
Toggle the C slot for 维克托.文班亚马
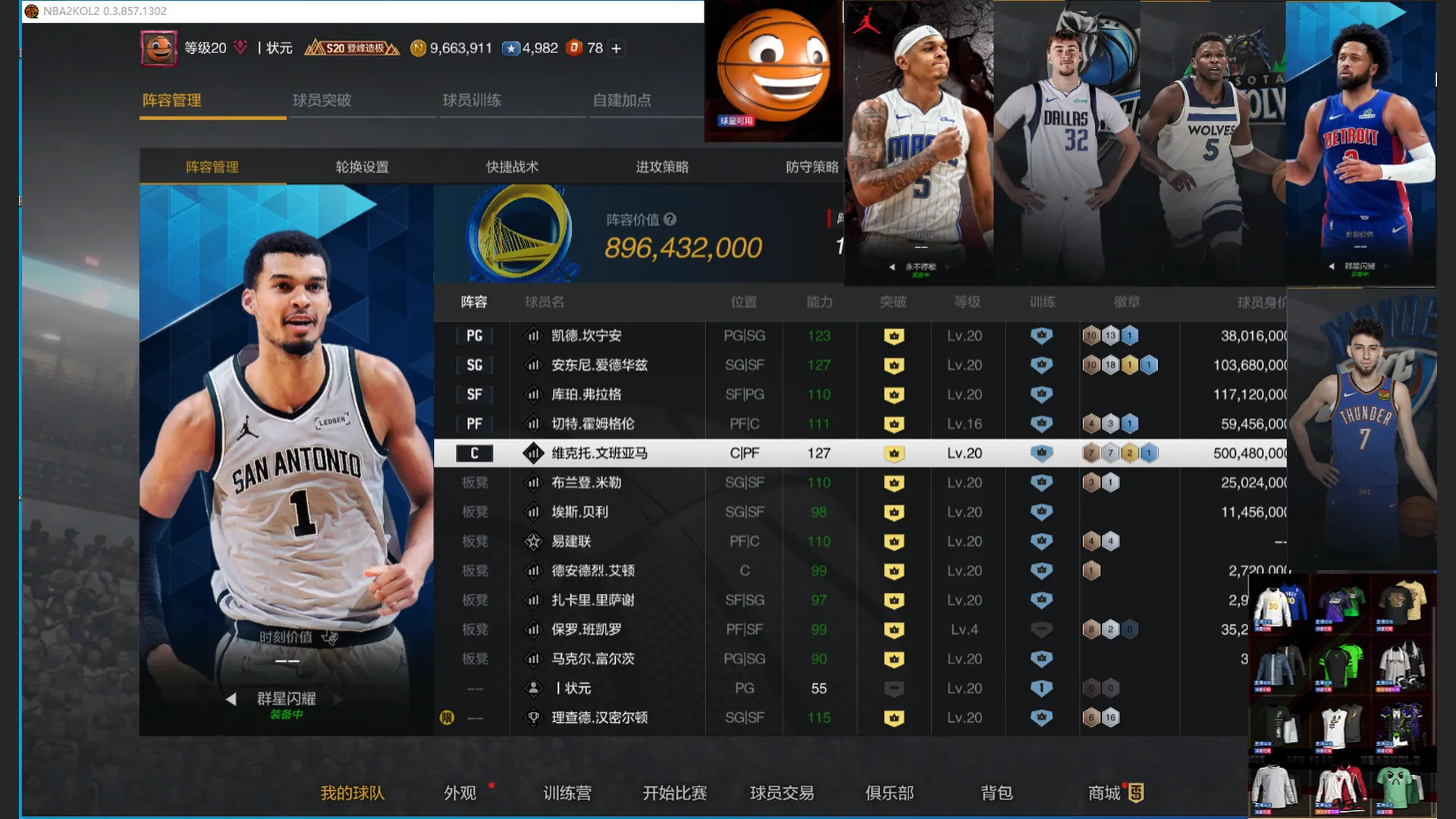tap(474, 453)
